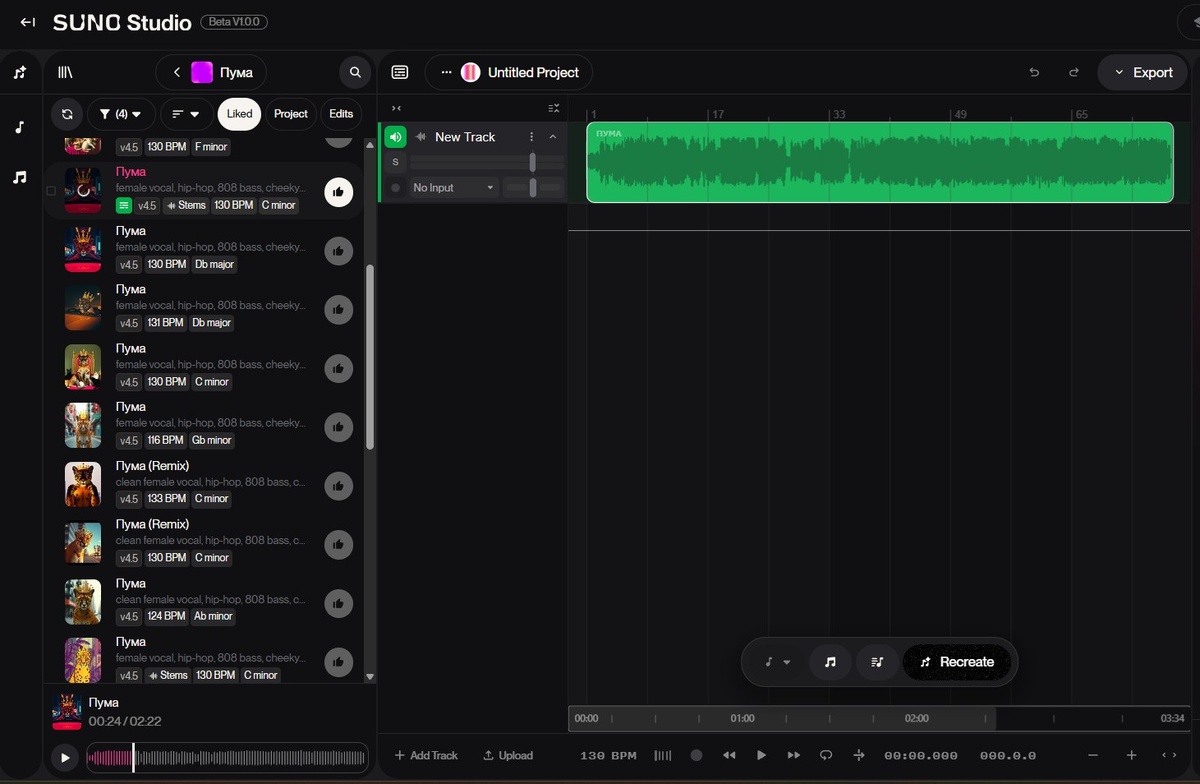The height and width of the screenshot is (784, 1200).
Task: Open search in the library panel
Action: point(355,73)
